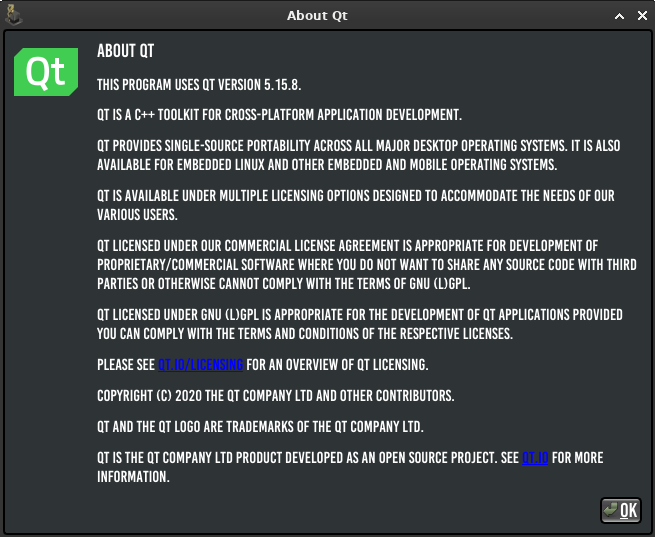Follow the qt.io link for more information

tap(535, 458)
